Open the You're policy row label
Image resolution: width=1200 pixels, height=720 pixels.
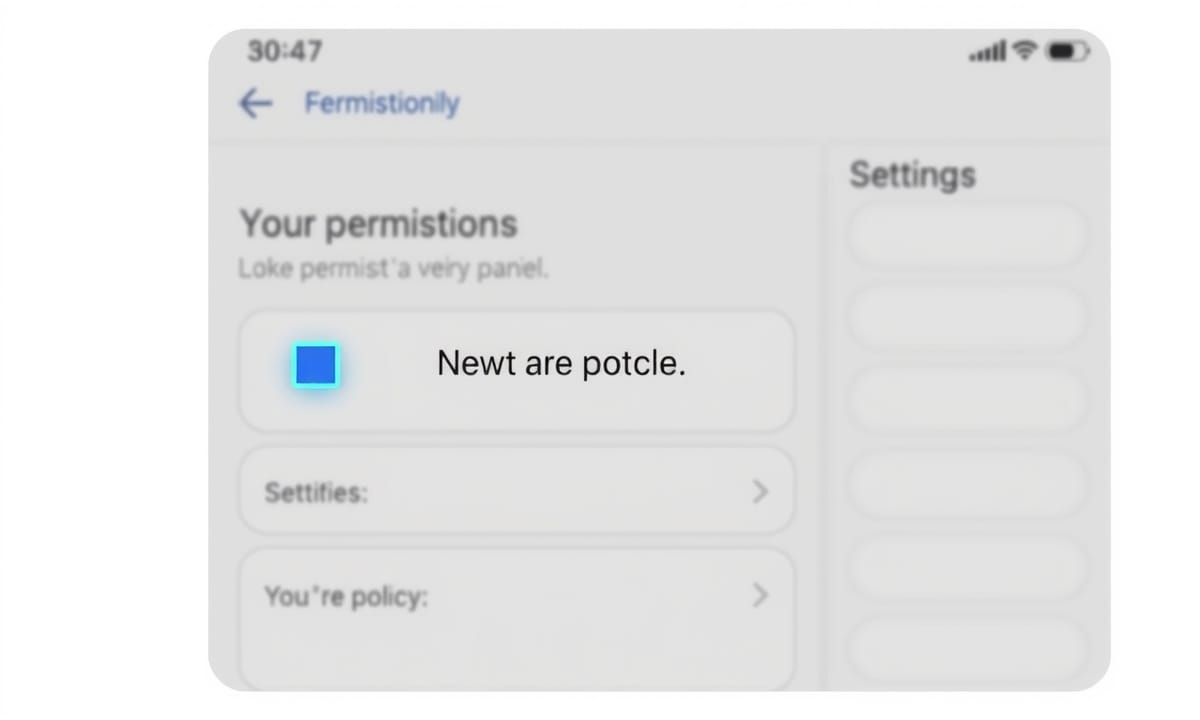pos(346,597)
